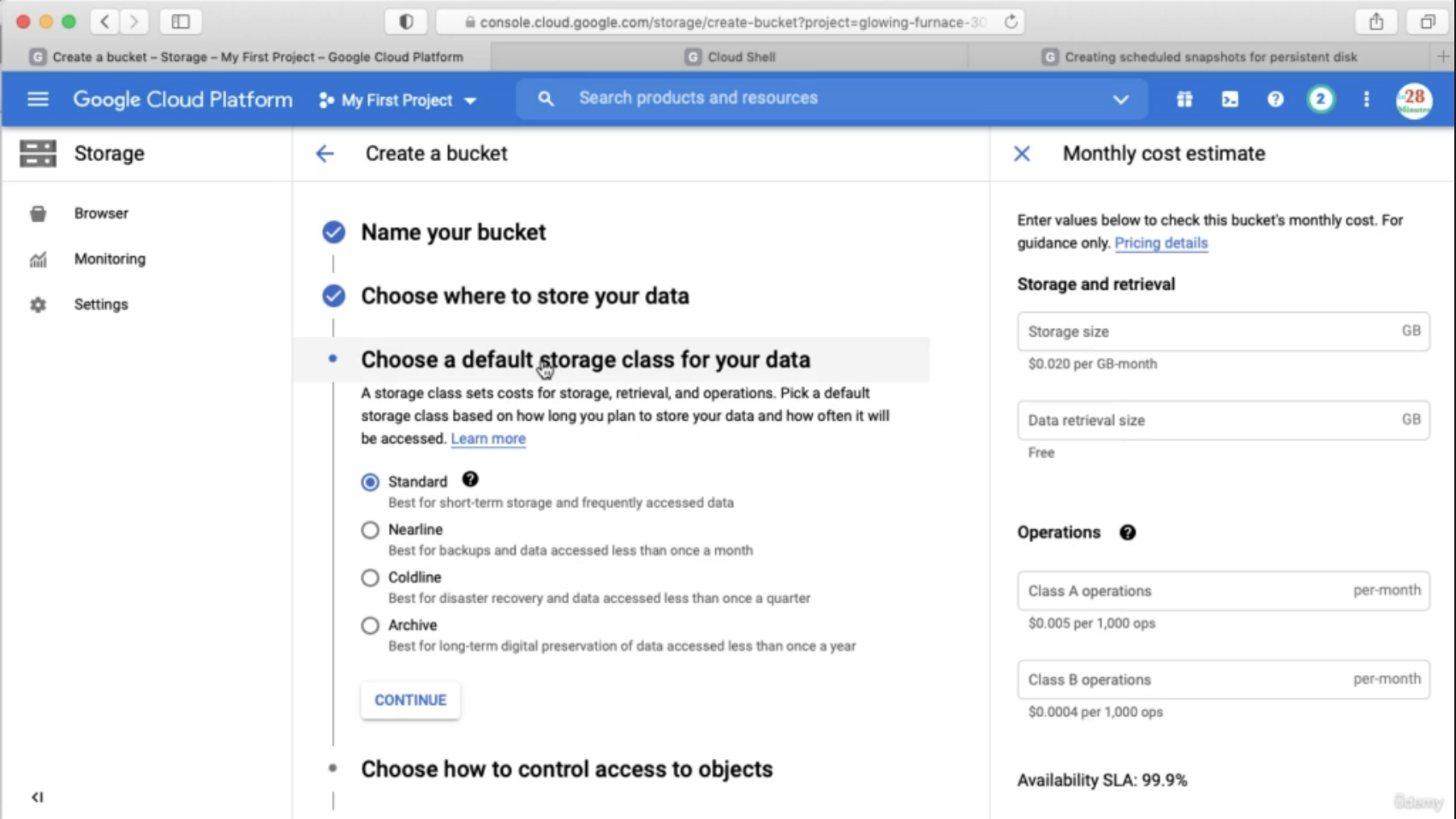This screenshot has height=819, width=1456.
Task: Click the Storage size input field
Action: (x=1223, y=332)
